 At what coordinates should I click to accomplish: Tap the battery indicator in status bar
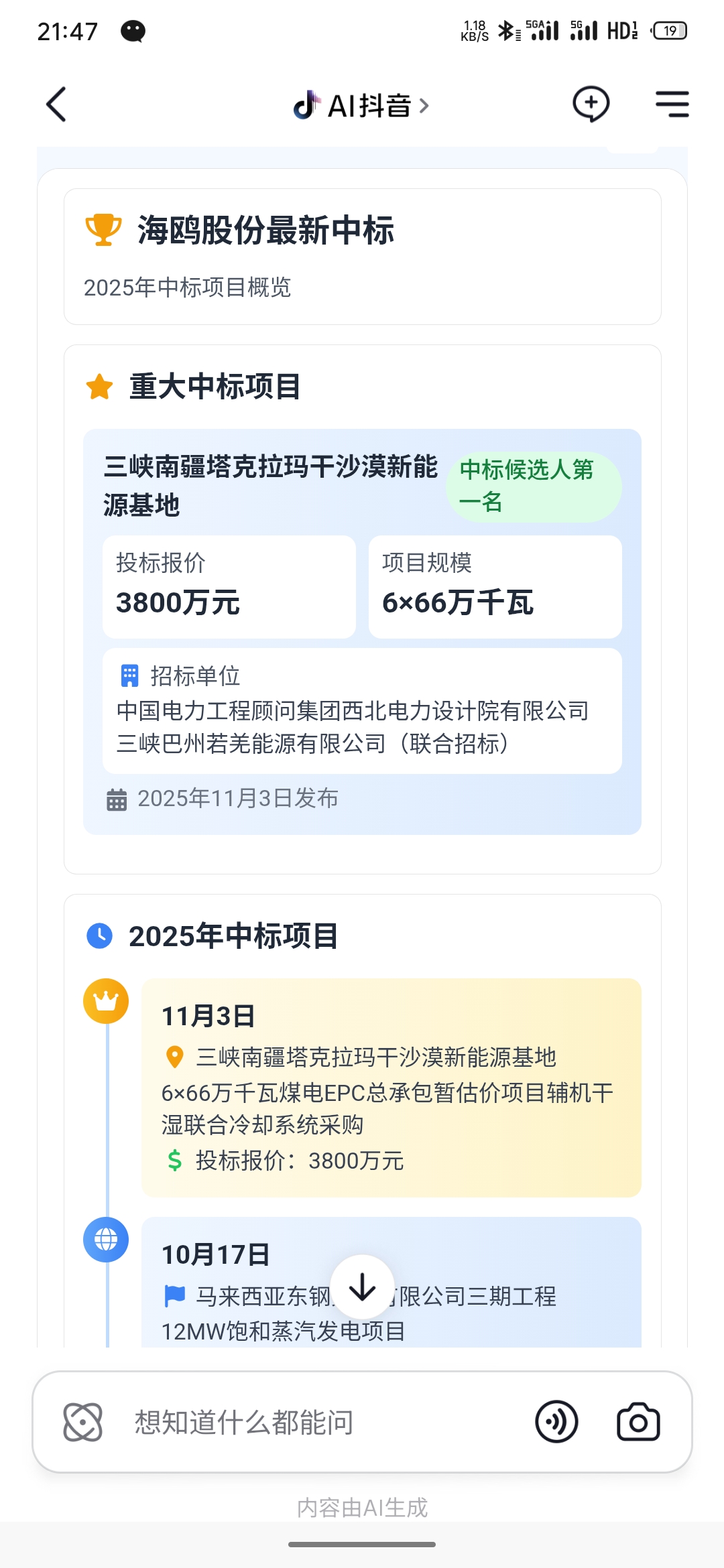[x=670, y=31]
